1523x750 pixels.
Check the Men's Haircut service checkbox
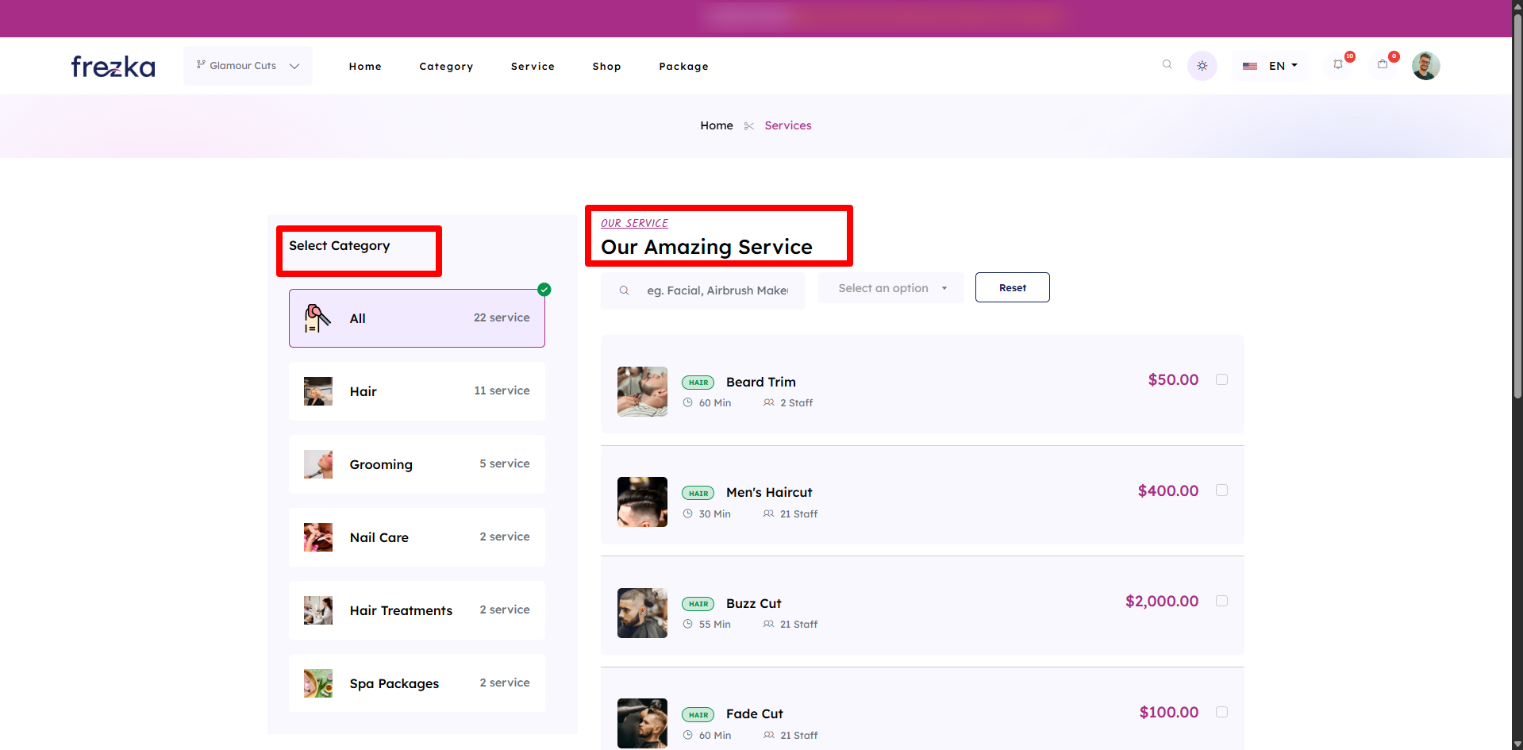tap(1222, 490)
